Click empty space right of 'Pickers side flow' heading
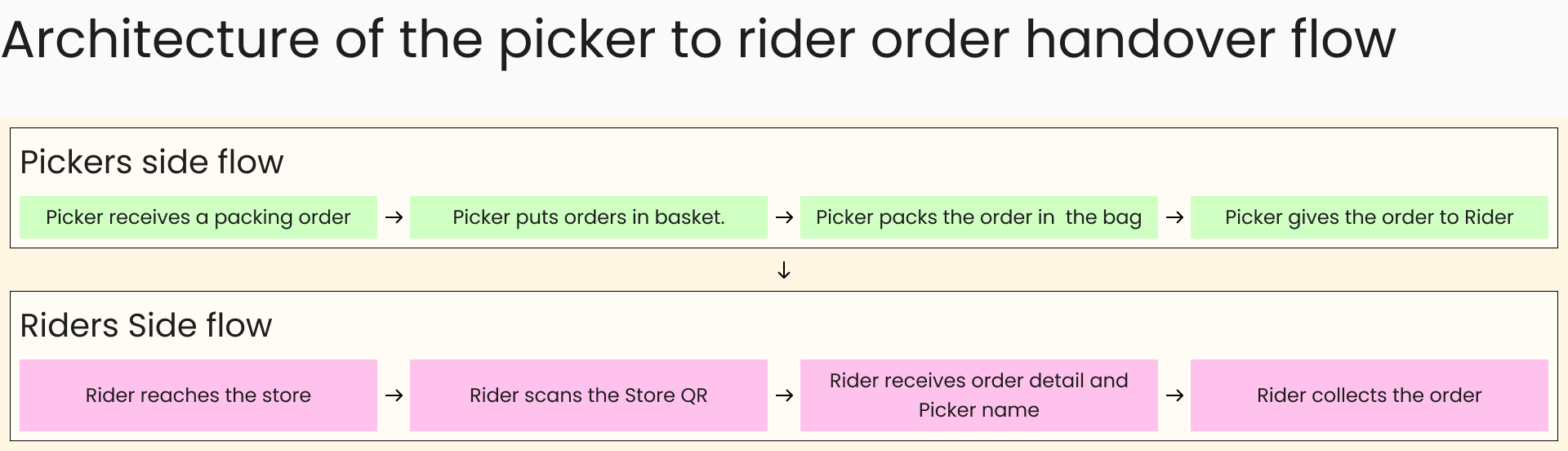The width and height of the screenshot is (1568, 451). tap(898, 162)
